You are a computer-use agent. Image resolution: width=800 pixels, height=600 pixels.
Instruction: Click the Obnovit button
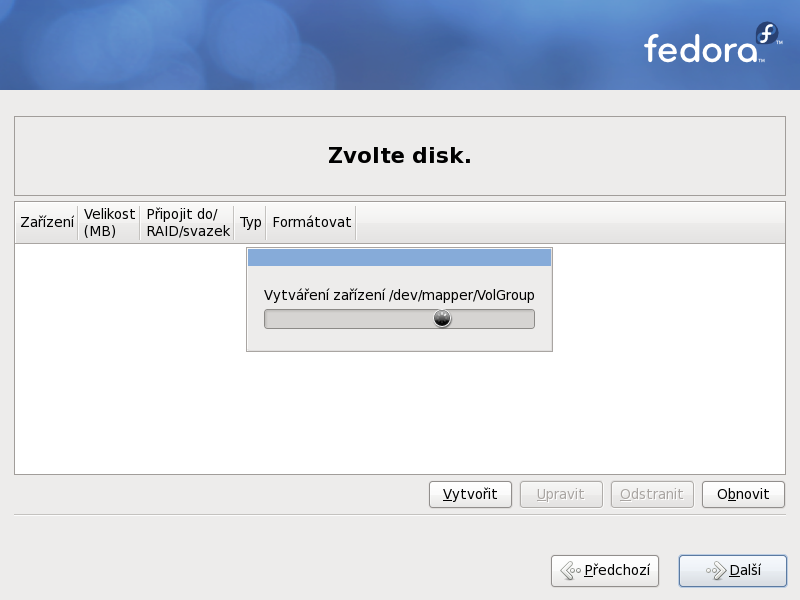(743, 494)
